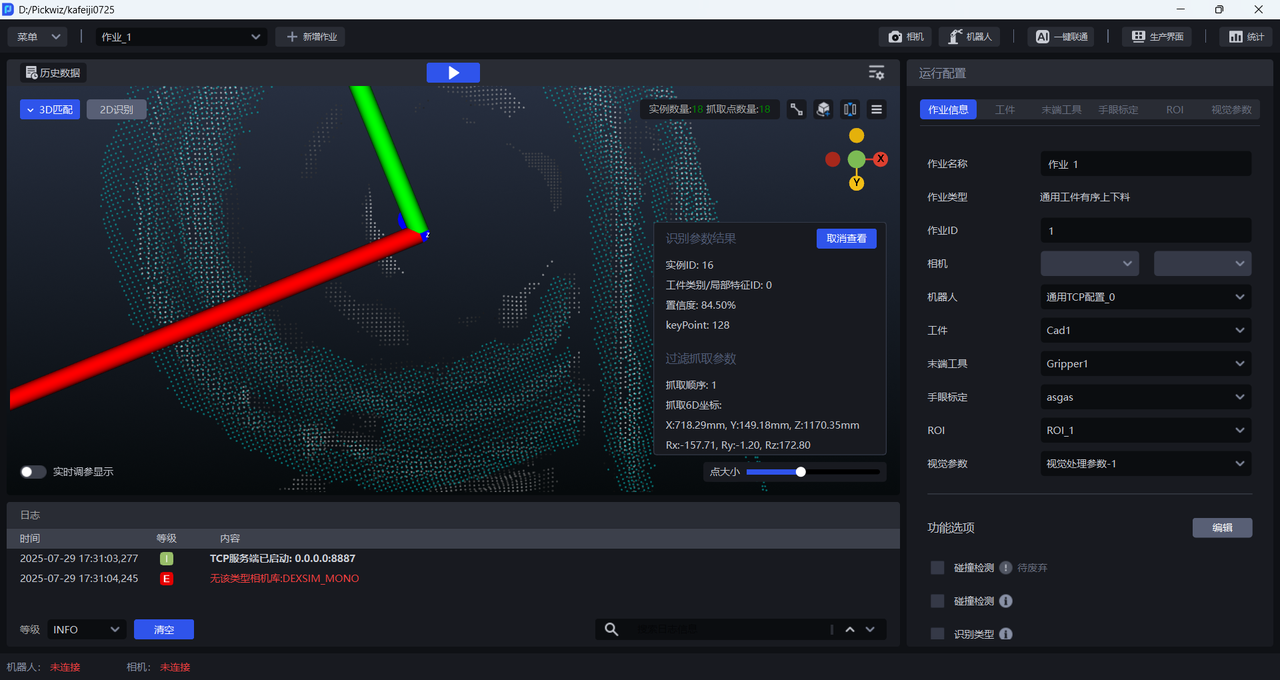Open the hamburger menu in 3D view
1280x680 pixels.
click(x=877, y=110)
